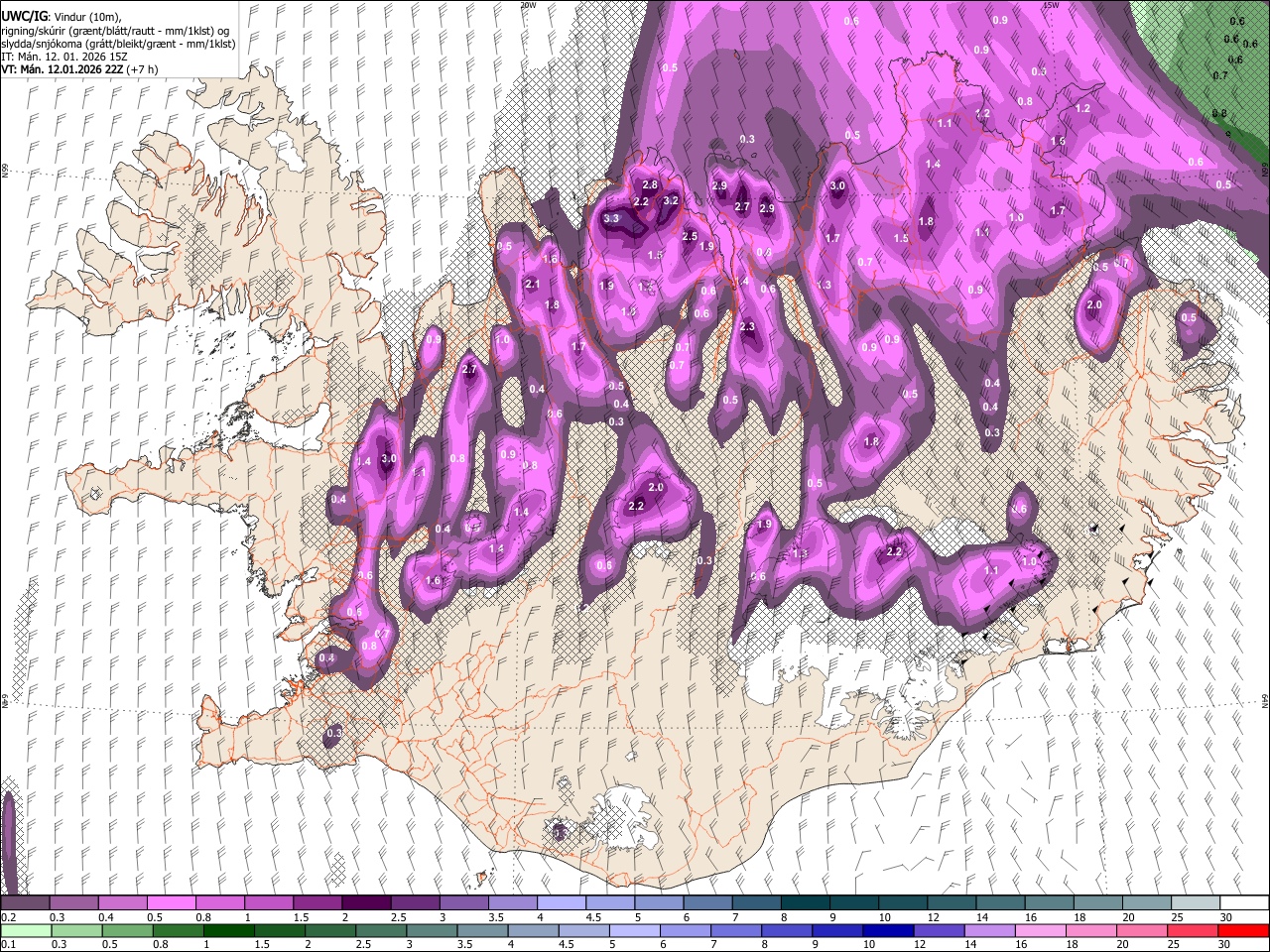1270x952 pixels.
Task: Click the '20W' longitude label at the top
Action: (x=527, y=5)
